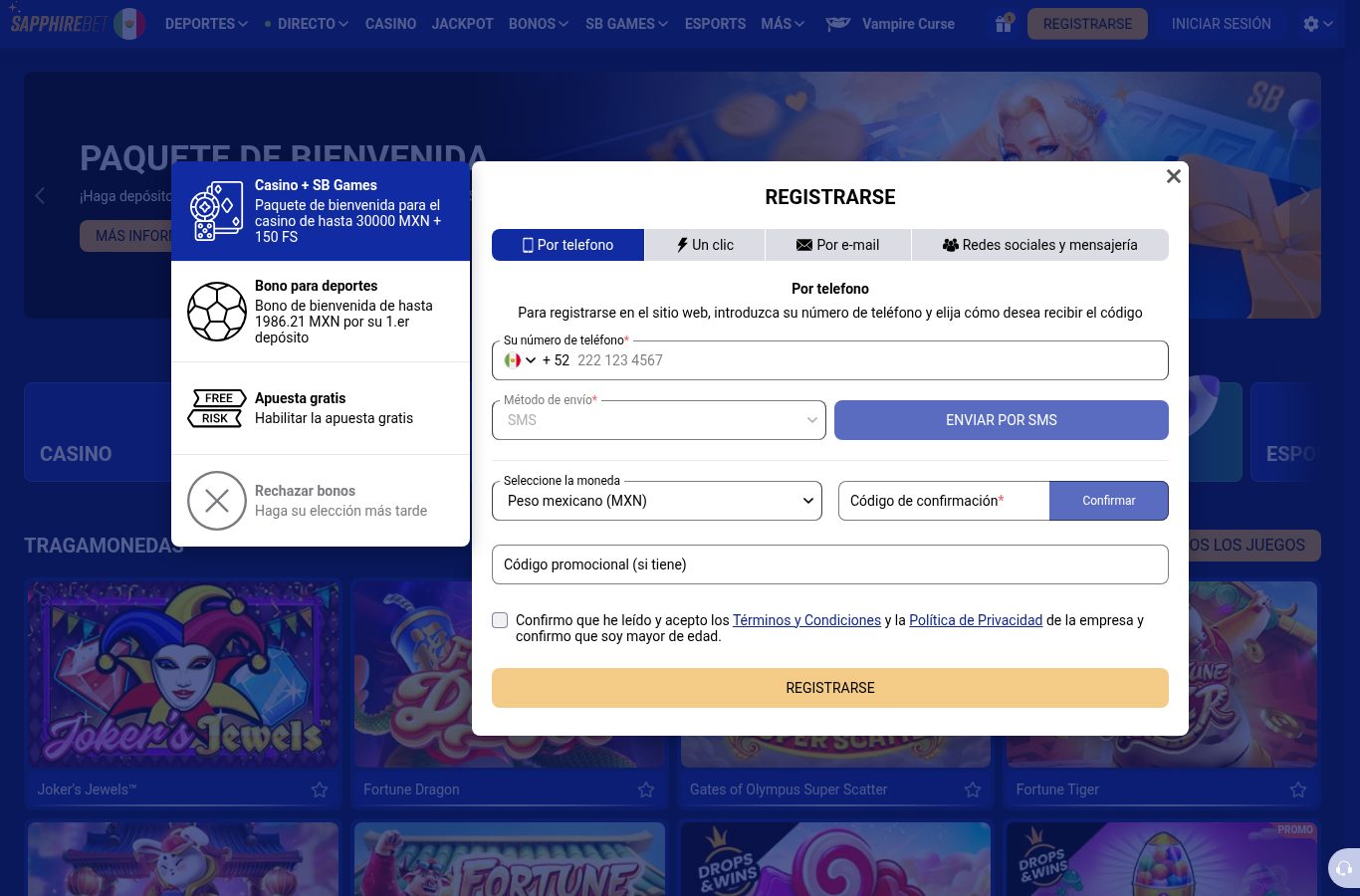Go to the SapphireBet logo home
This screenshot has height=896, width=1360.
coord(58,23)
